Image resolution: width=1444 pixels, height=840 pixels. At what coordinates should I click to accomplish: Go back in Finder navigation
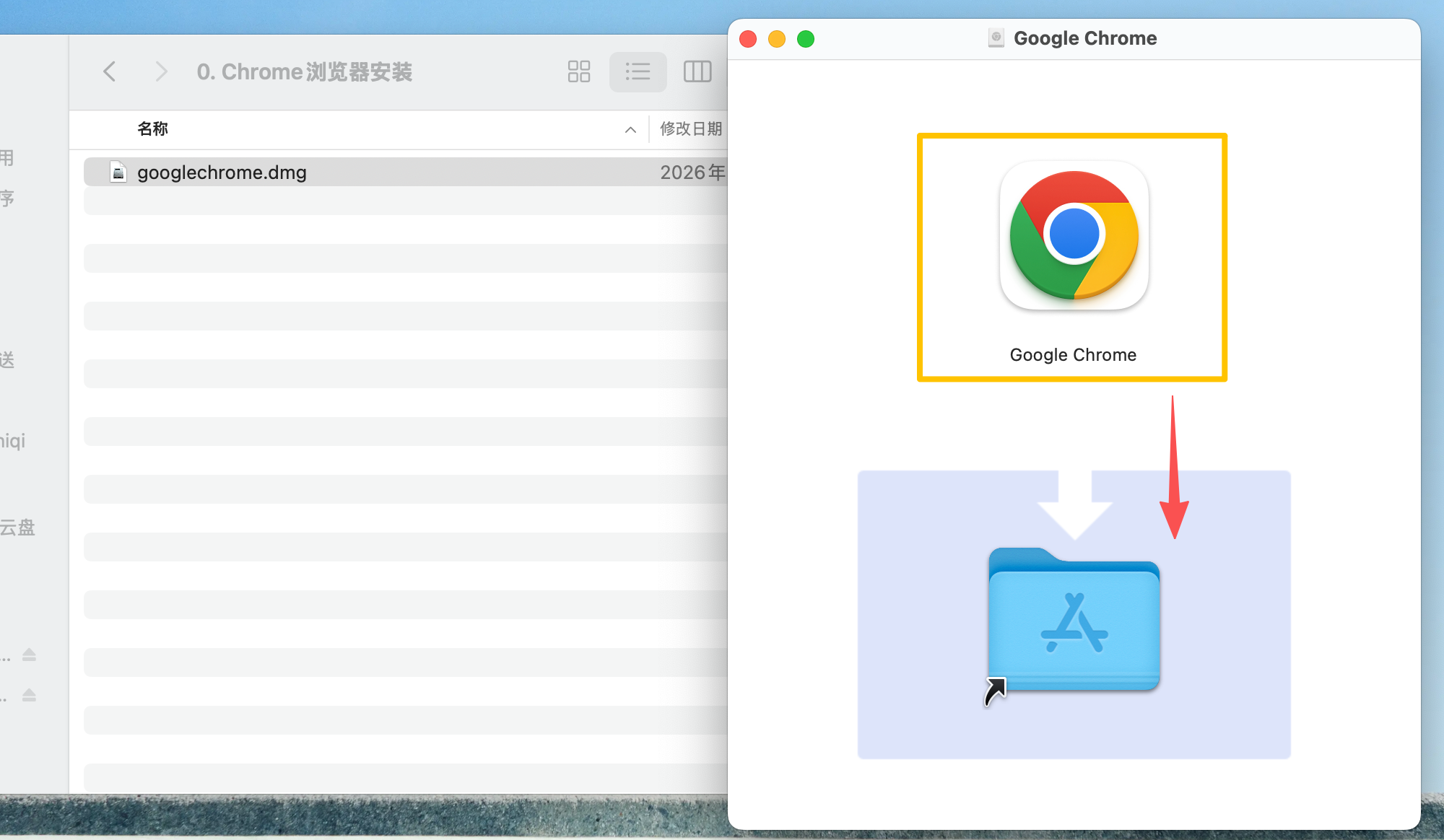110,71
